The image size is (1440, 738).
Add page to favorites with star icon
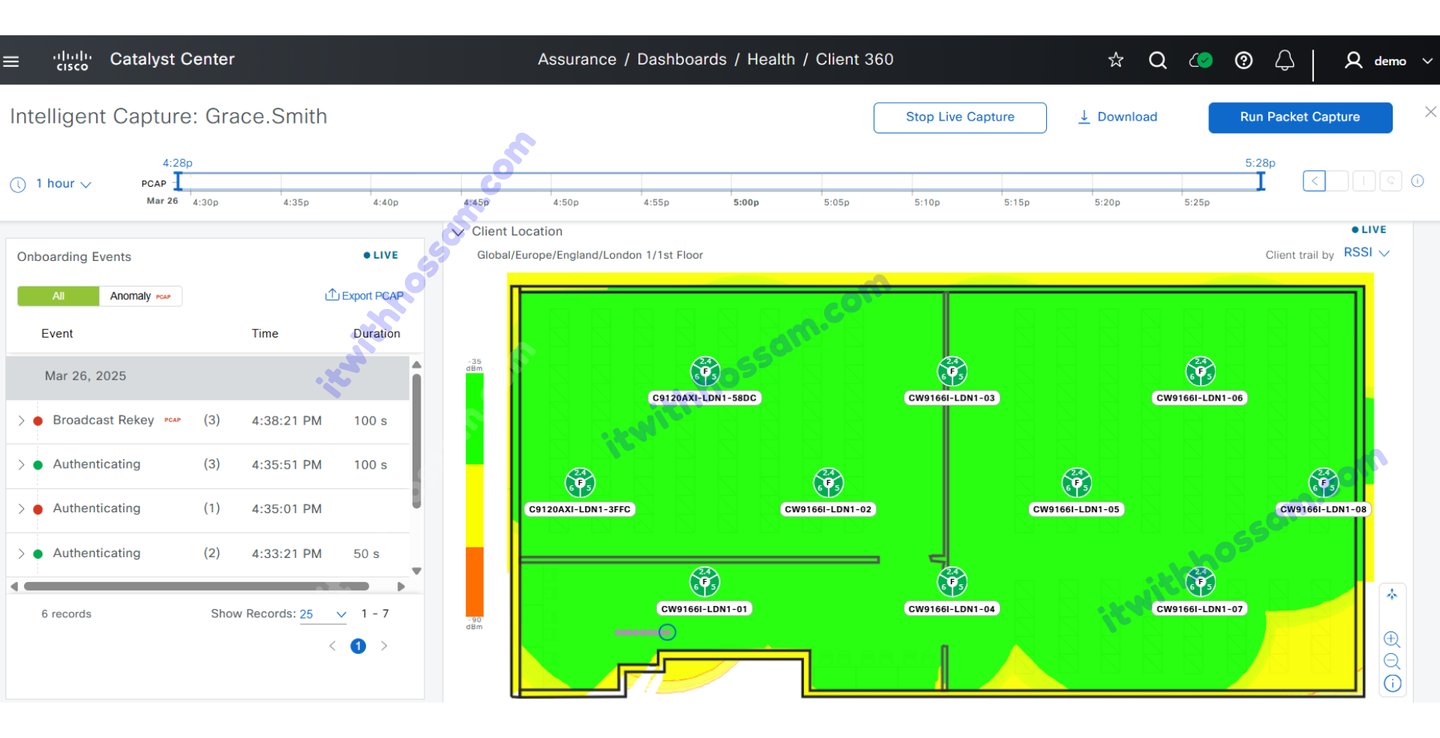1116,60
